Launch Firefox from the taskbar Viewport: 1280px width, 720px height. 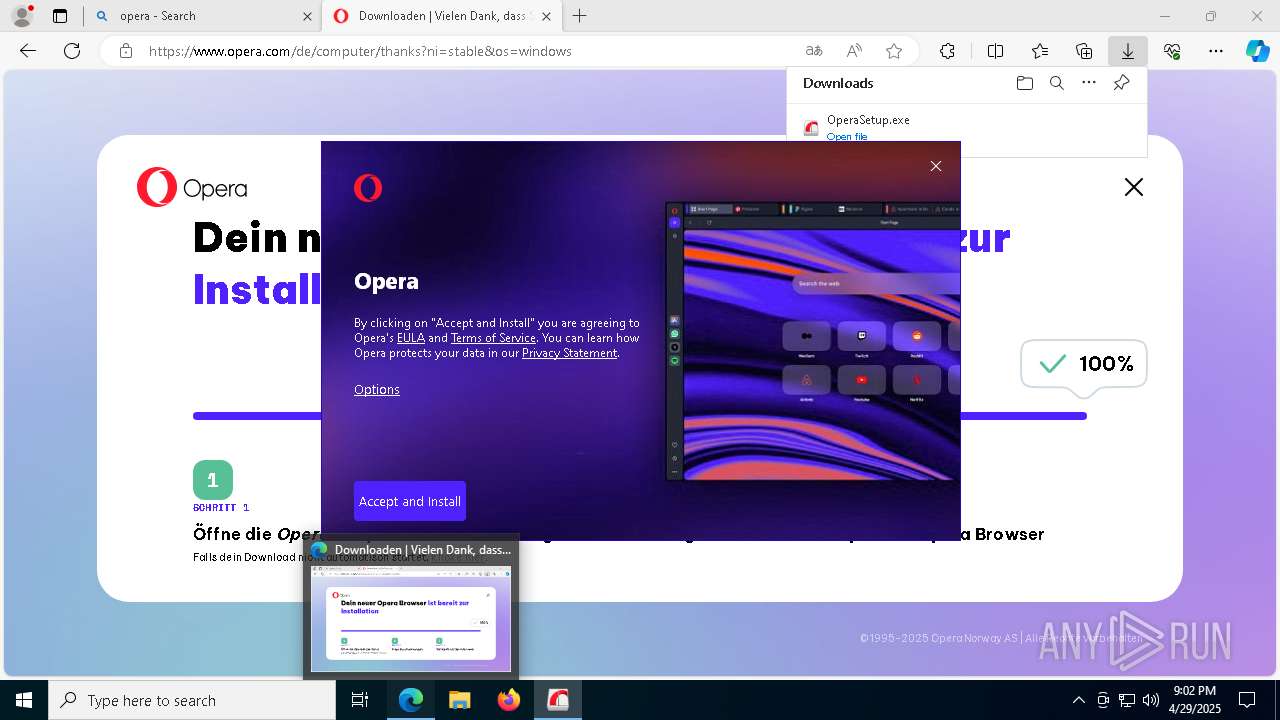pos(509,700)
